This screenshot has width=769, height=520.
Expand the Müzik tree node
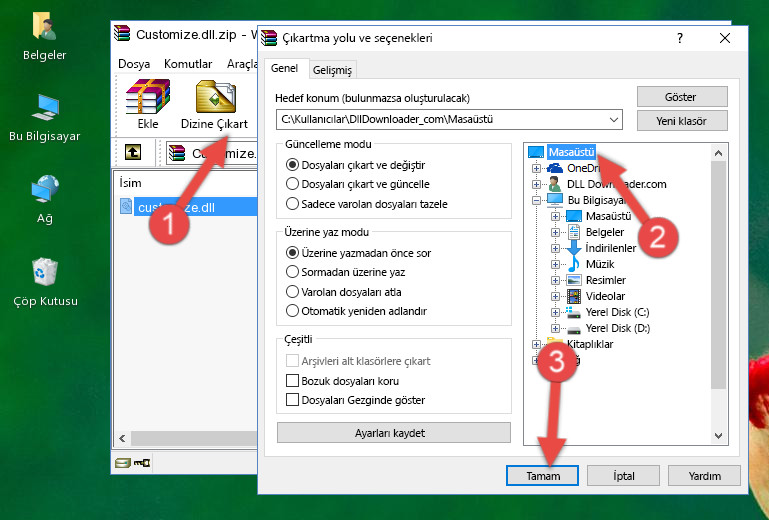(555, 264)
